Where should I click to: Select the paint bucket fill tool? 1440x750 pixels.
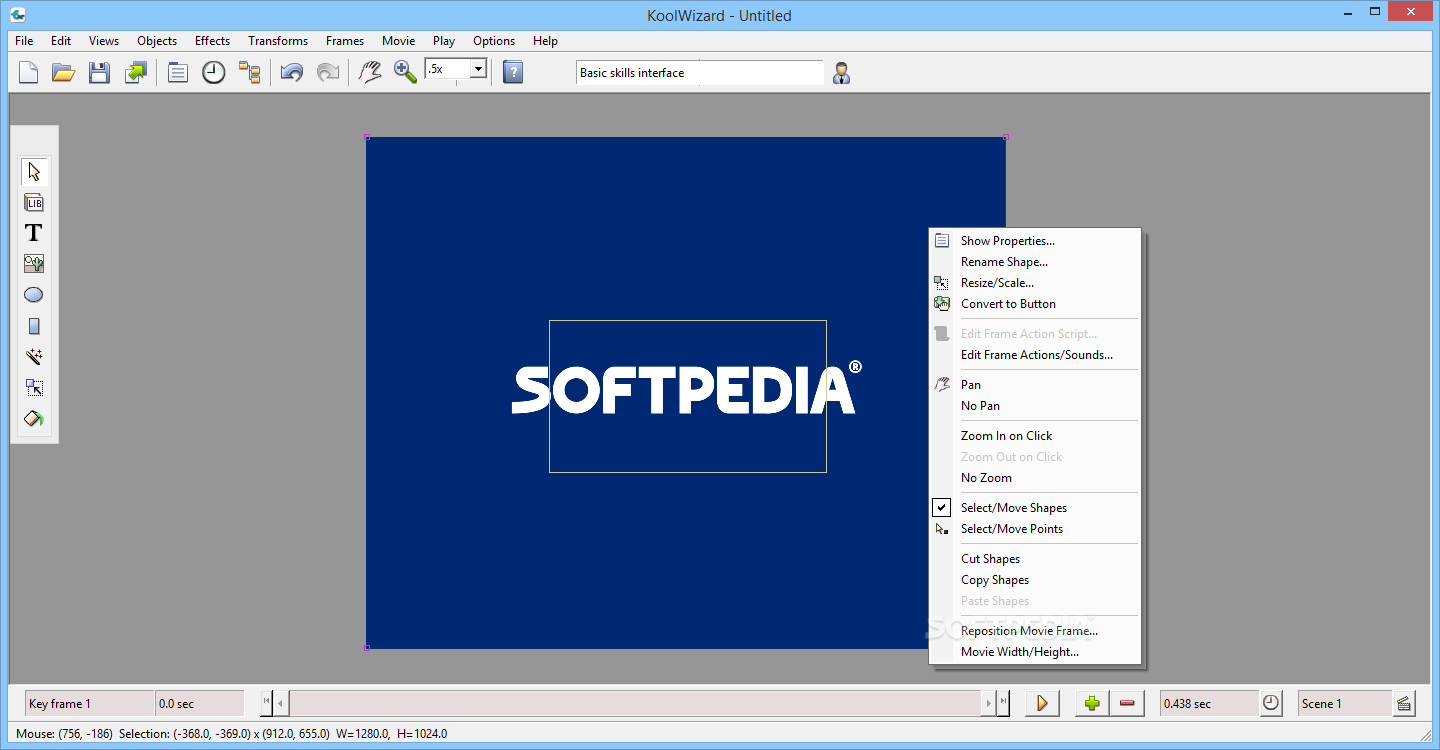tap(34, 419)
